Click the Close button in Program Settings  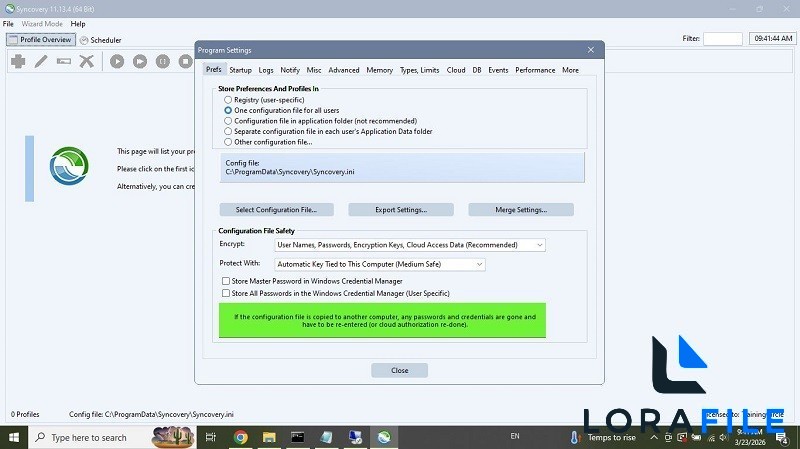tap(399, 370)
